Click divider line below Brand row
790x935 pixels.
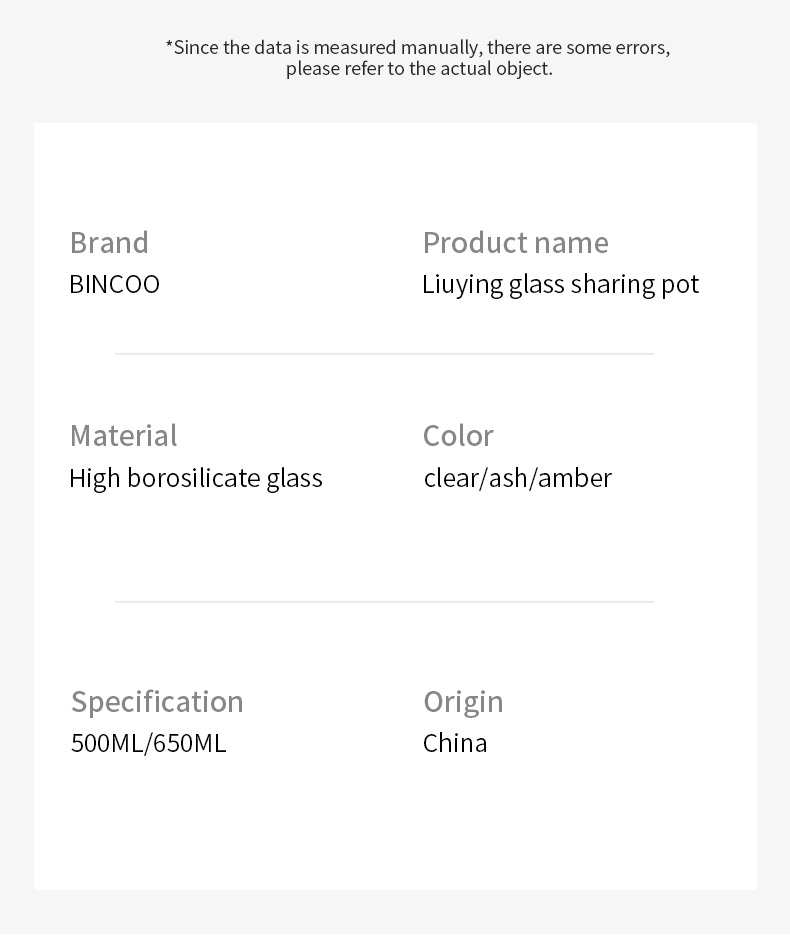[x=384, y=354]
